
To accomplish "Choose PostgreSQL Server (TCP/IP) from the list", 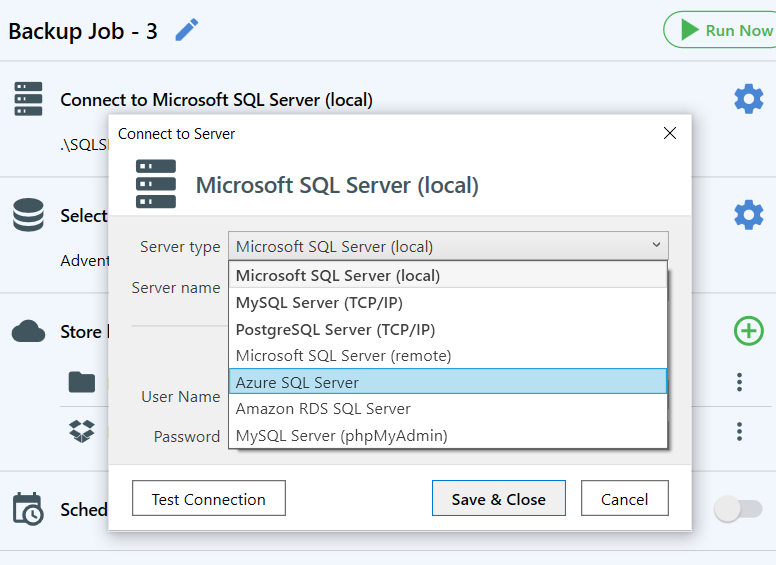I will (x=448, y=329).
